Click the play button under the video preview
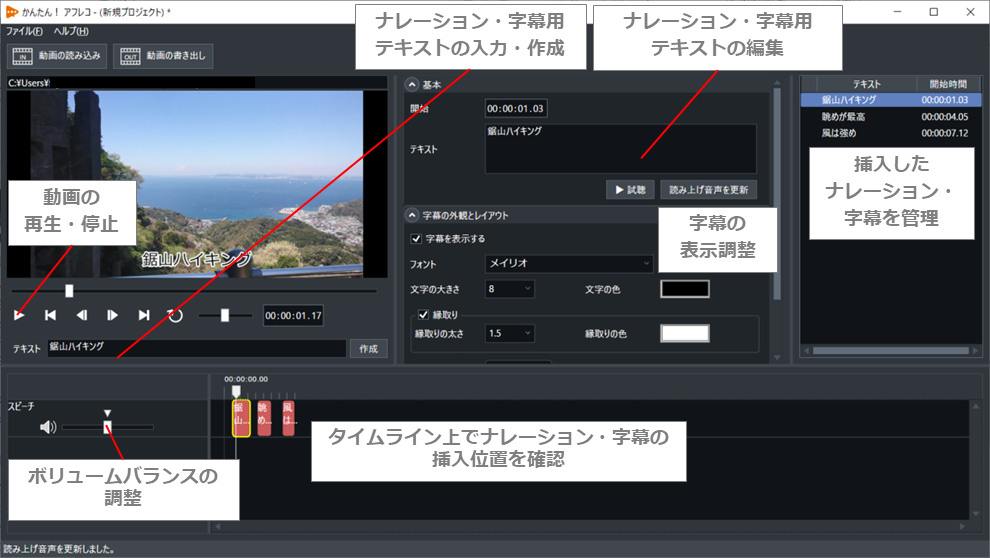This screenshot has height=558, width=990. (19, 315)
